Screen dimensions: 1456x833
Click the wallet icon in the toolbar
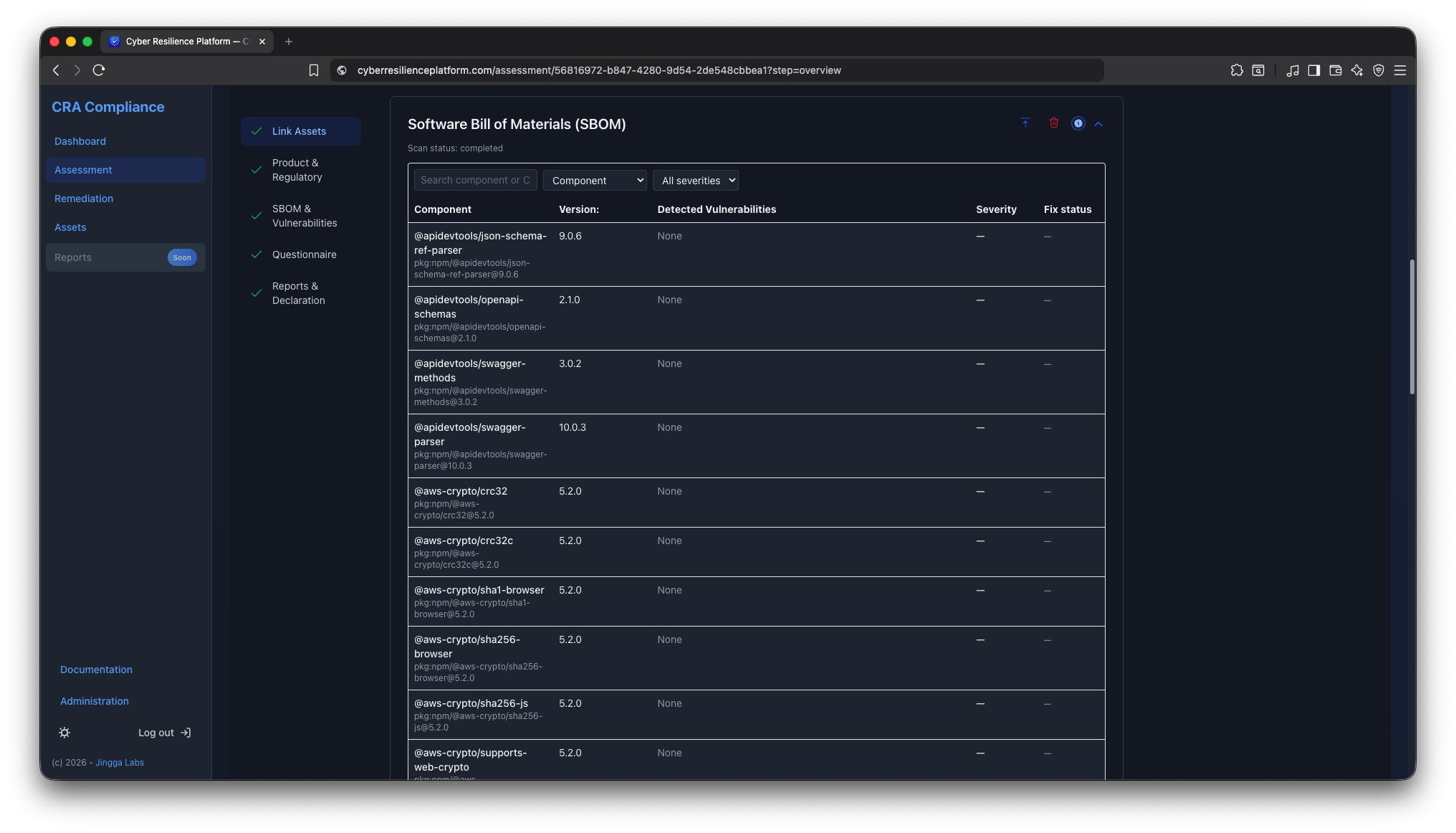[1335, 70]
